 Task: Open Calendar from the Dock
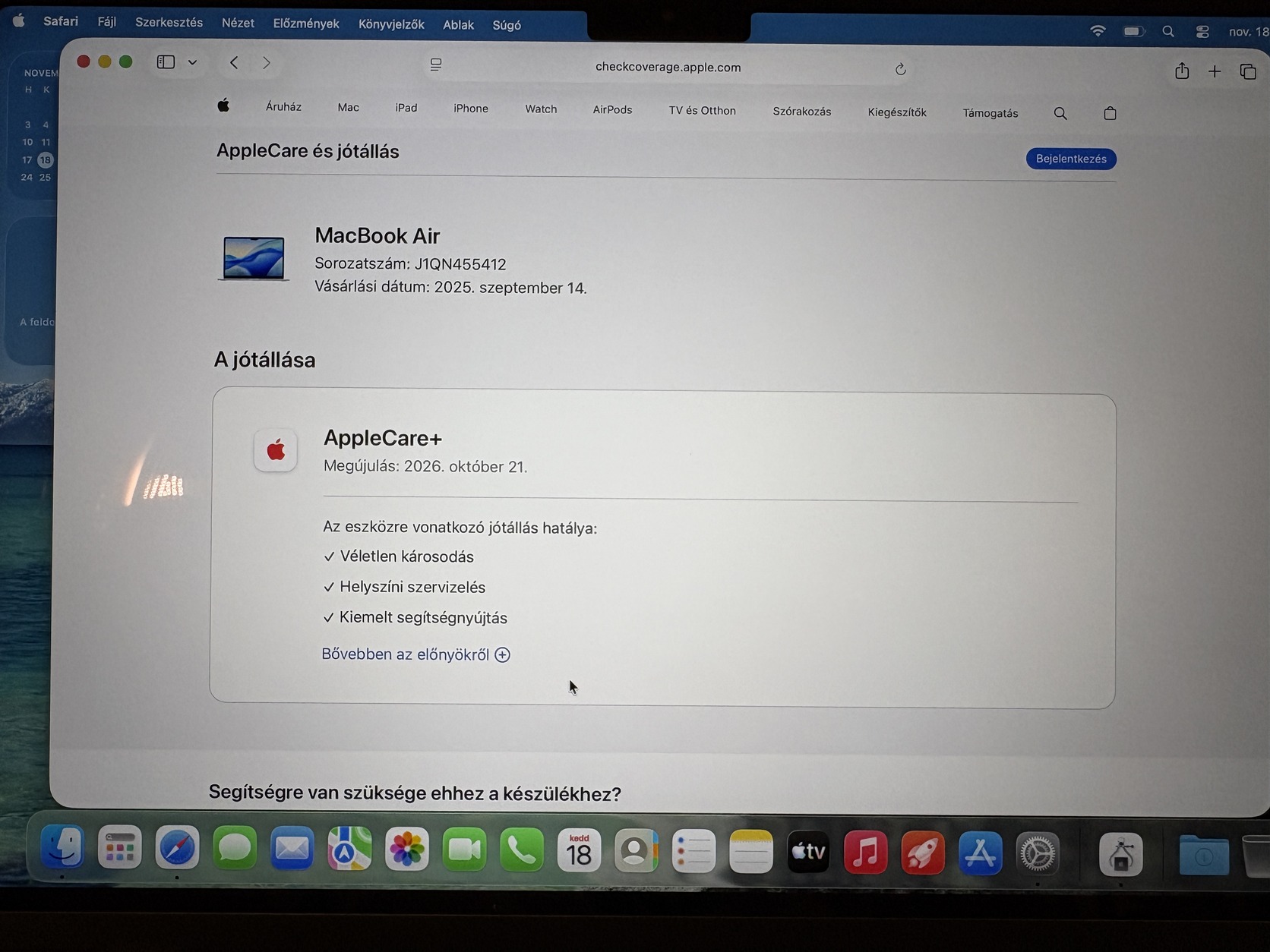click(x=579, y=850)
